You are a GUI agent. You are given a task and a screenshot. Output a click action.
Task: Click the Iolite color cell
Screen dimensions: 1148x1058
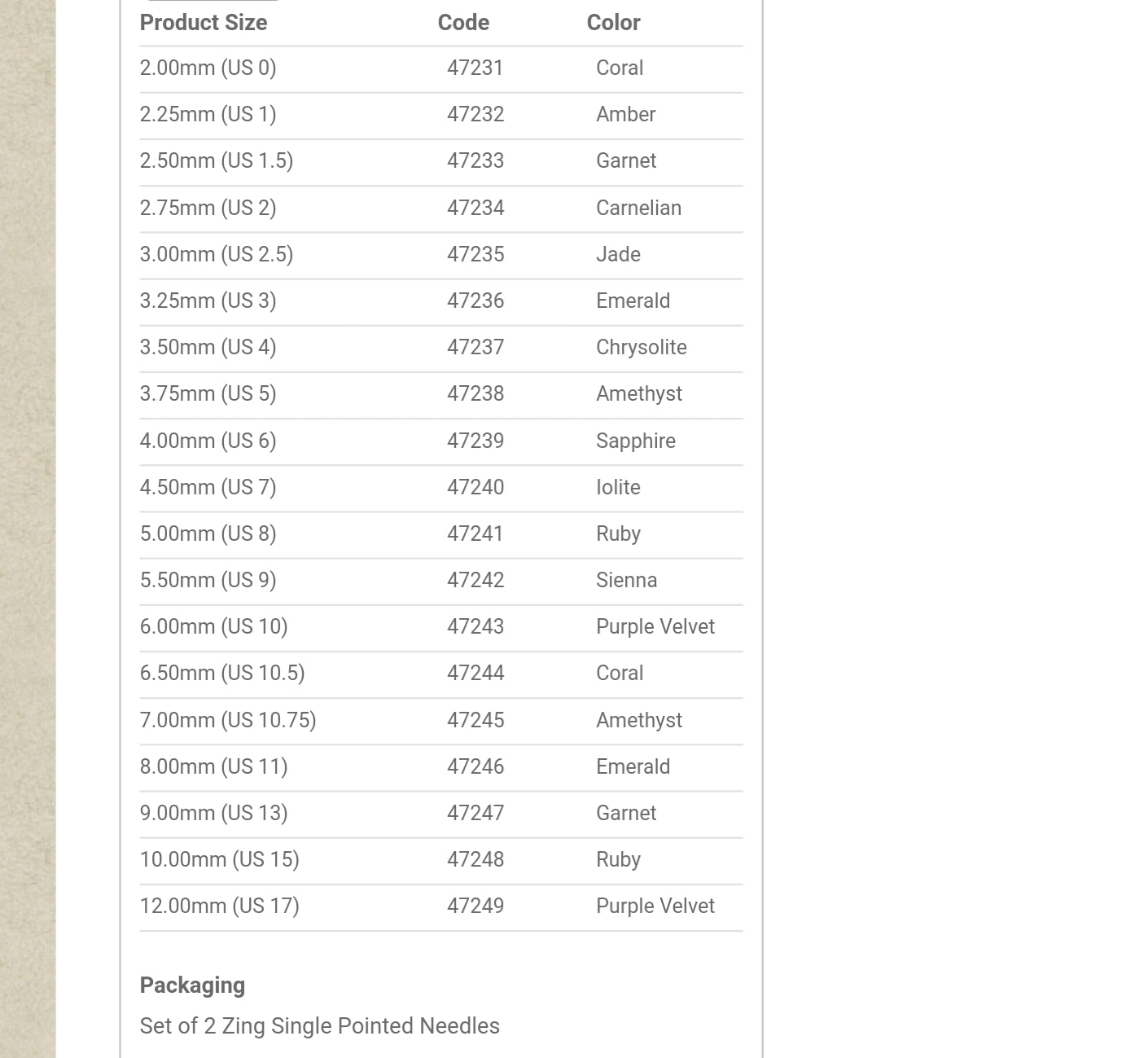click(x=618, y=487)
